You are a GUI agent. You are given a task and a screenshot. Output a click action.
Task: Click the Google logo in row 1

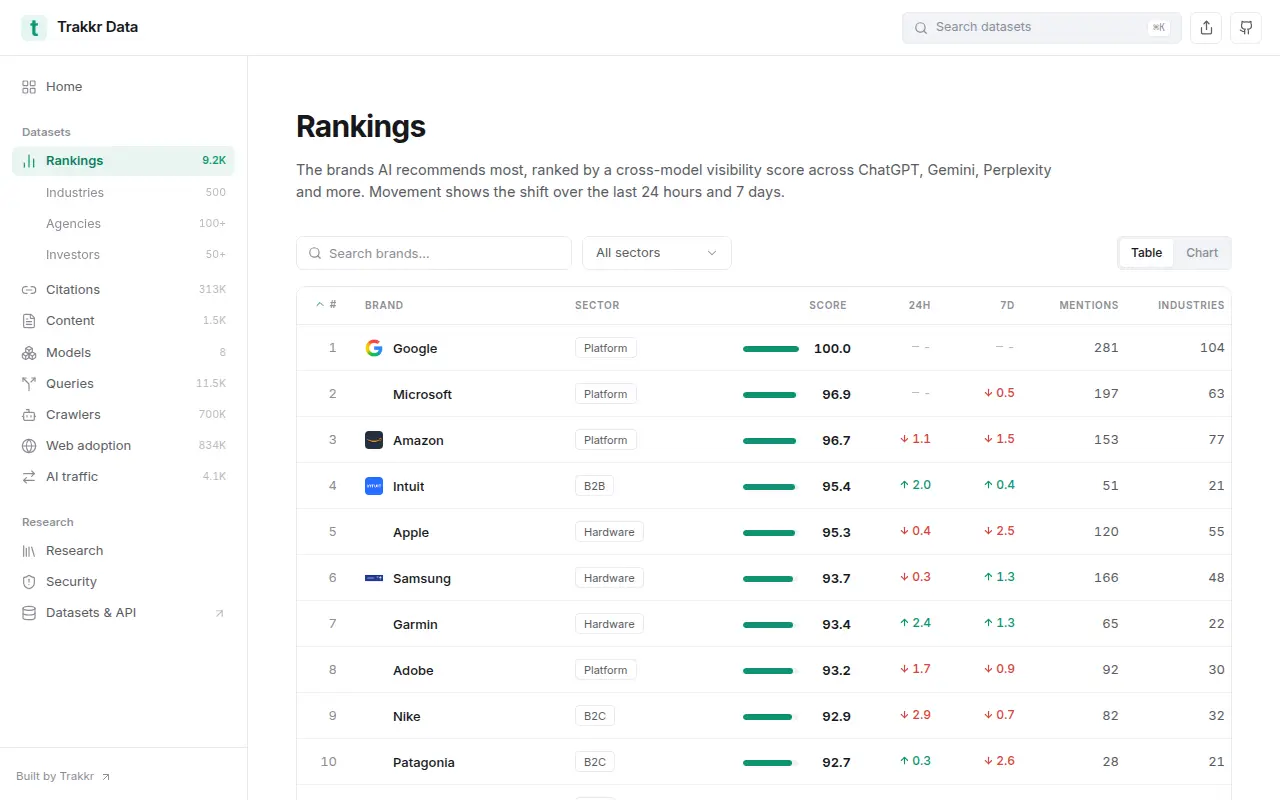(374, 348)
